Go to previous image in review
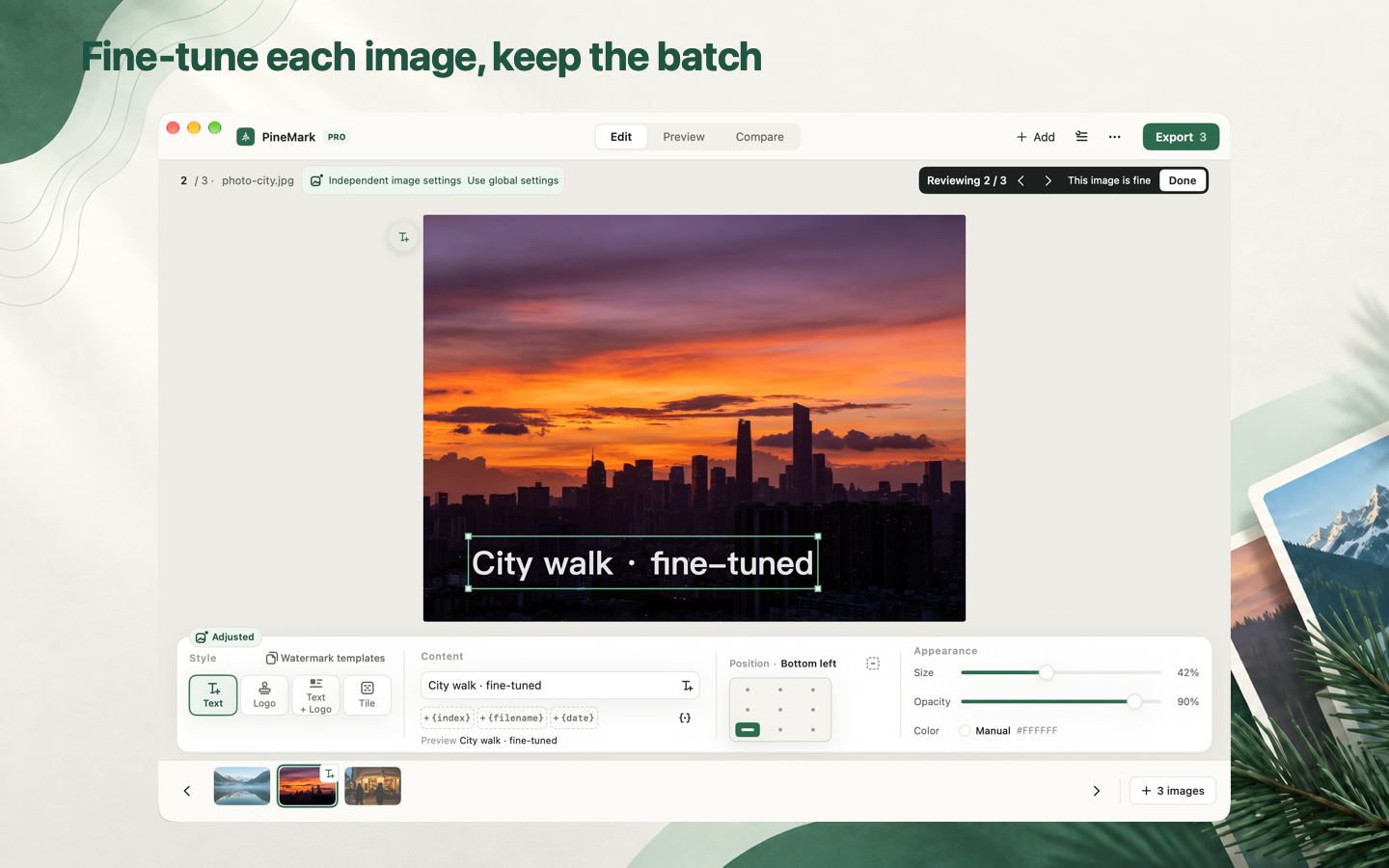The width and height of the screenshot is (1389, 868). [1021, 180]
